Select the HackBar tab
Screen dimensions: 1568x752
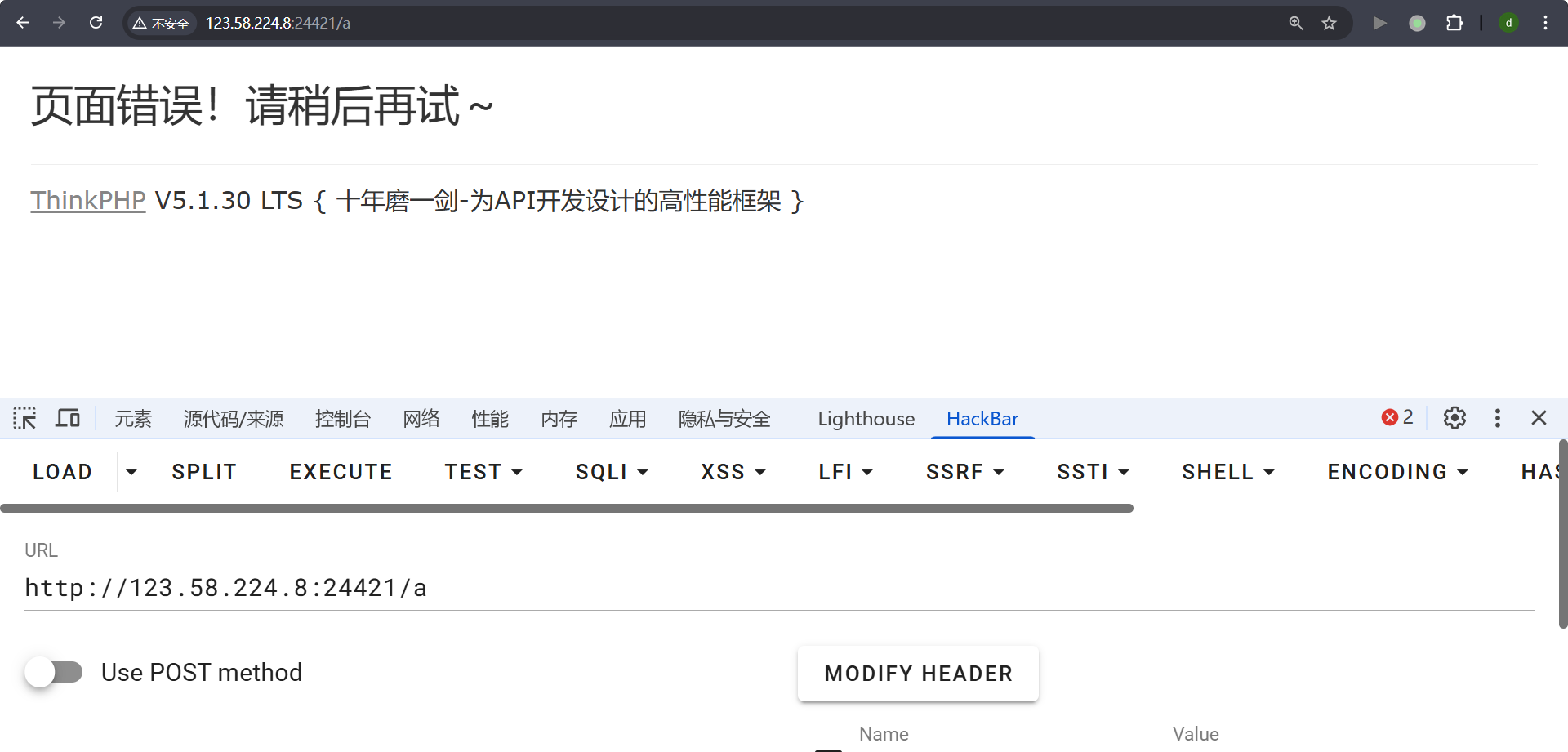982,419
